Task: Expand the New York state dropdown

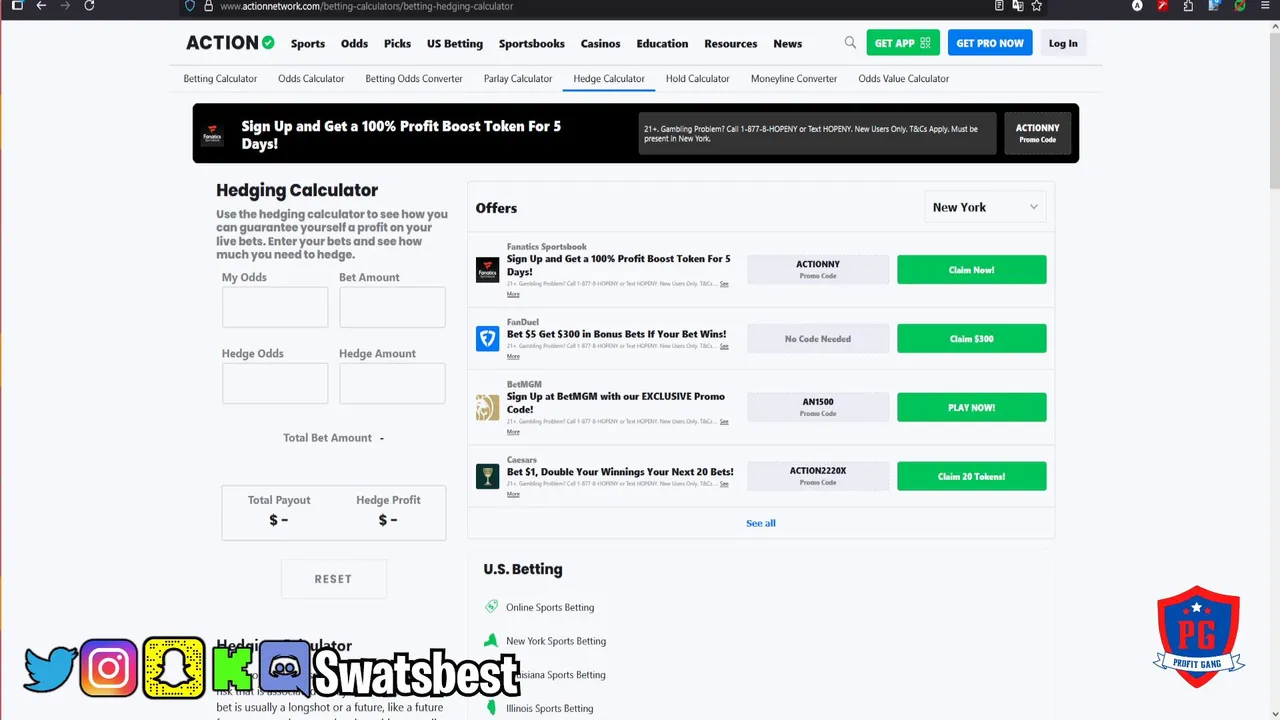Action: click(985, 207)
